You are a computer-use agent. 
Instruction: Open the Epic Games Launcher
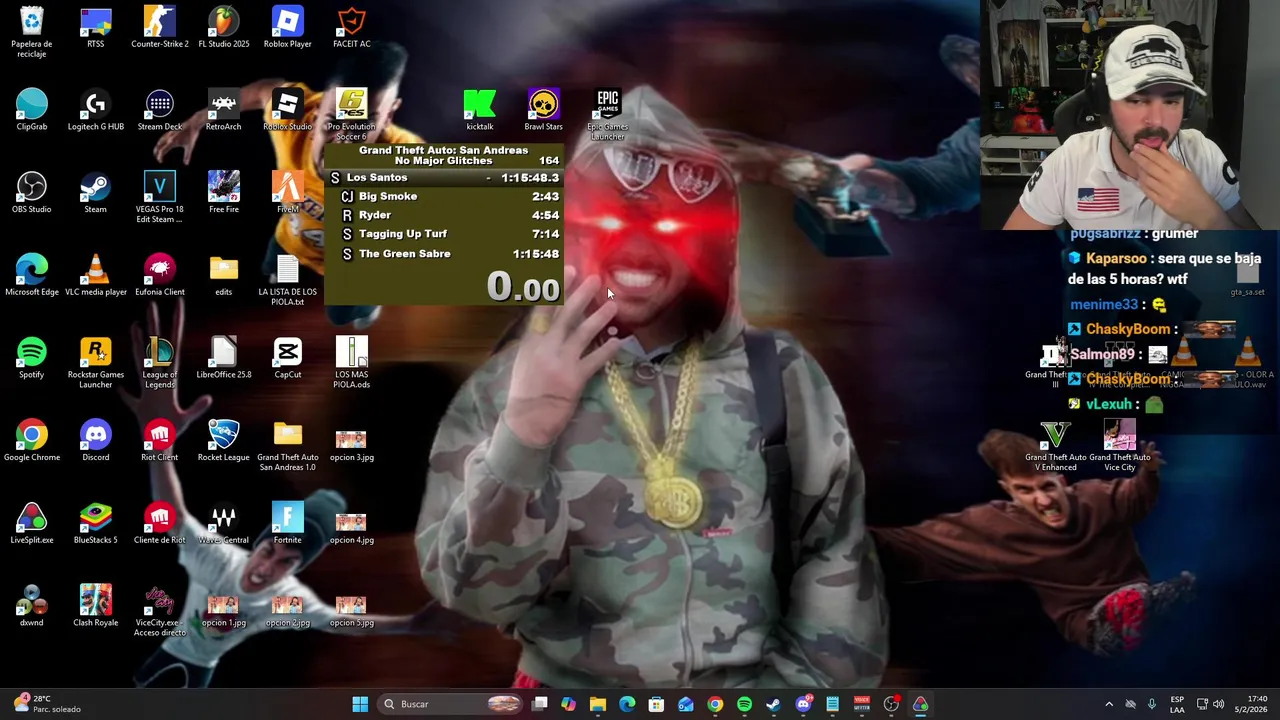click(x=608, y=114)
